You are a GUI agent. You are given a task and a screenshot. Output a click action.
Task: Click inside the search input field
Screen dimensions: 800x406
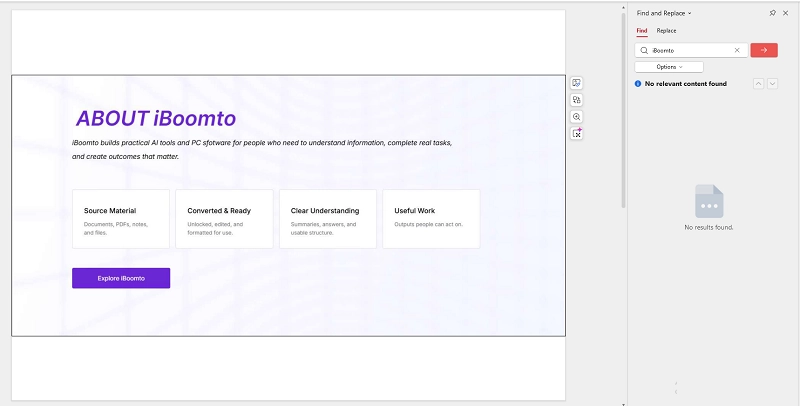point(691,50)
